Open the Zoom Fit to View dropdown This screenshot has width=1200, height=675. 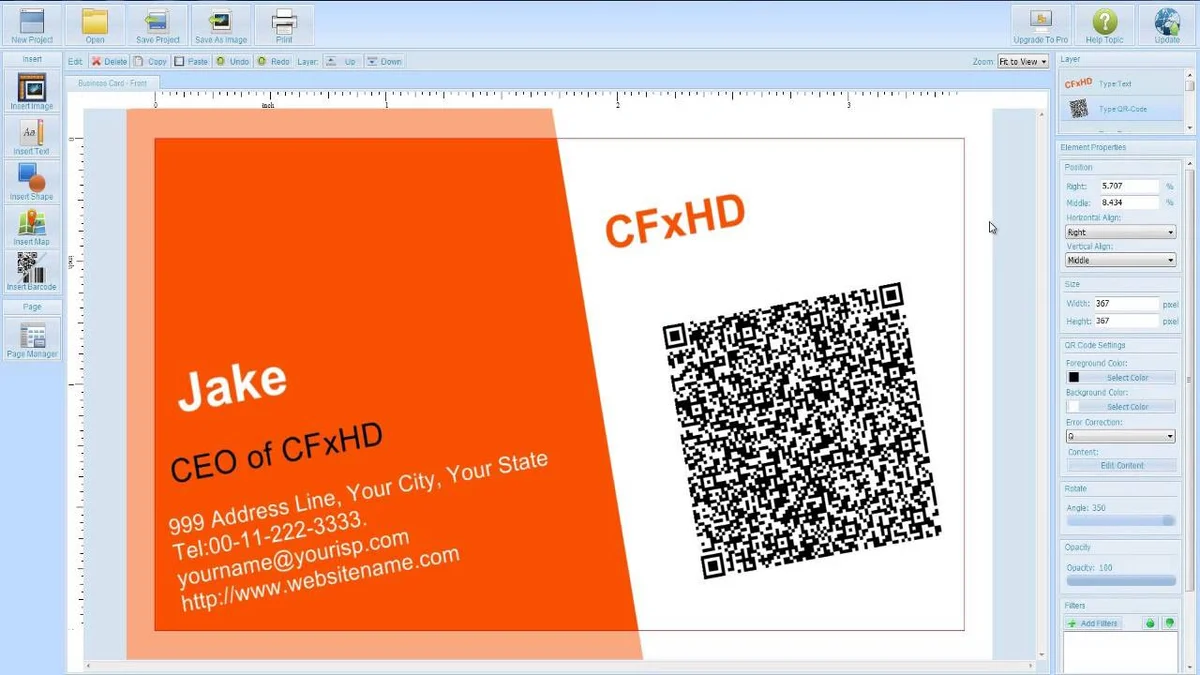pyautogui.click(x=1023, y=61)
